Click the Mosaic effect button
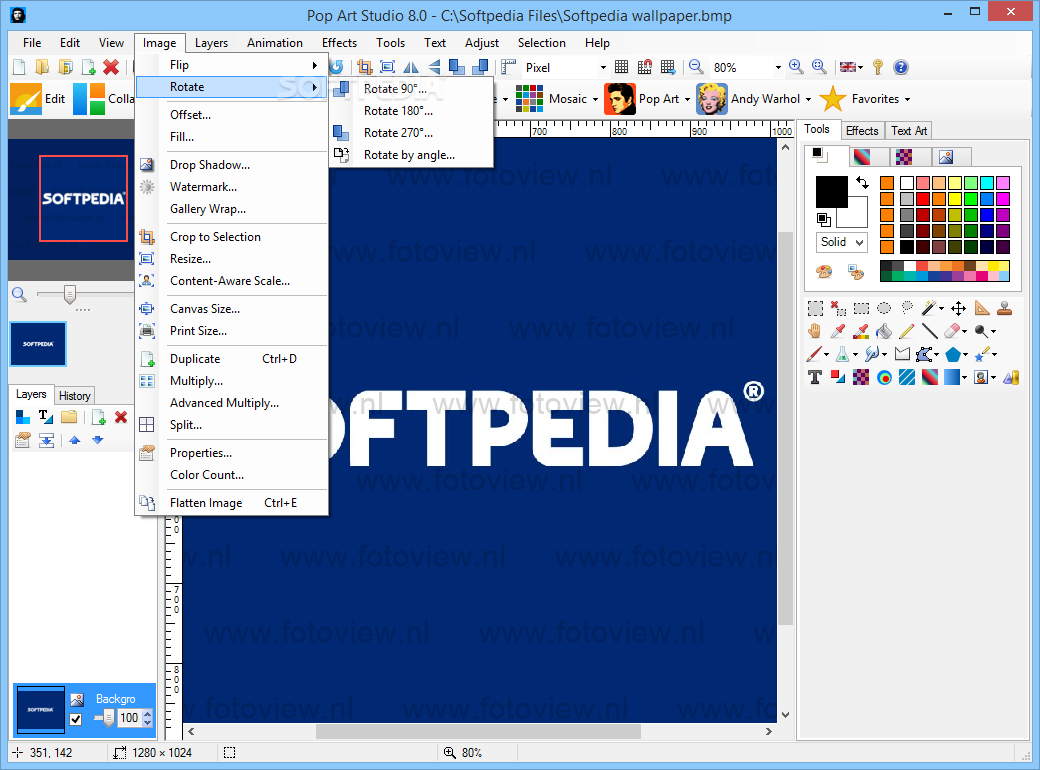Image resolution: width=1040 pixels, height=770 pixels. (551, 99)
